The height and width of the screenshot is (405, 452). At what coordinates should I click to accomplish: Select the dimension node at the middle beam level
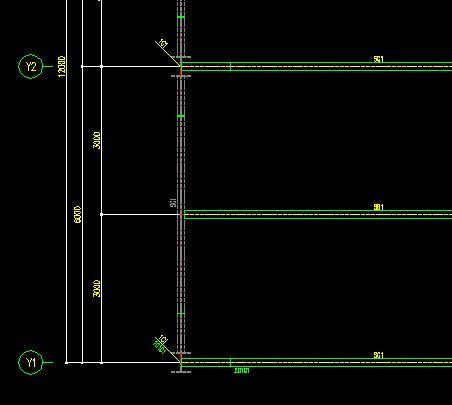click(x=101, y=215)
